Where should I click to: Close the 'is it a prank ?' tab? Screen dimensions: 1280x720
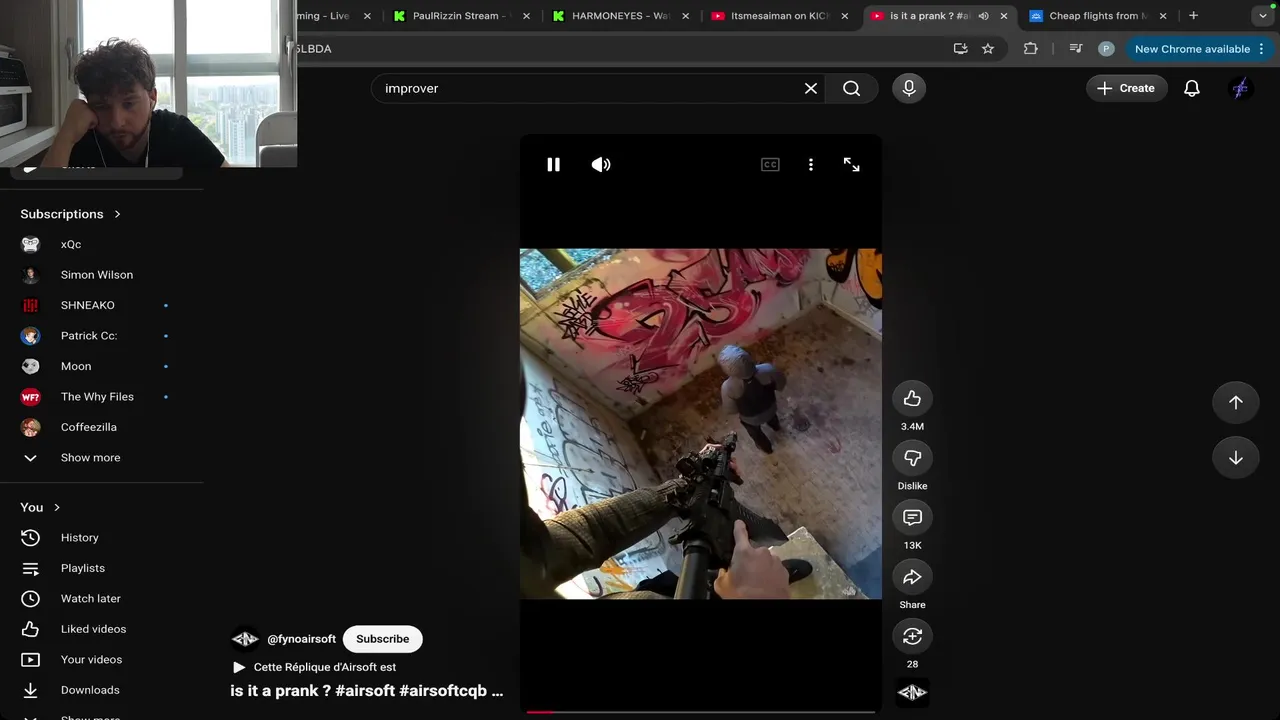tap(1004, 16)
